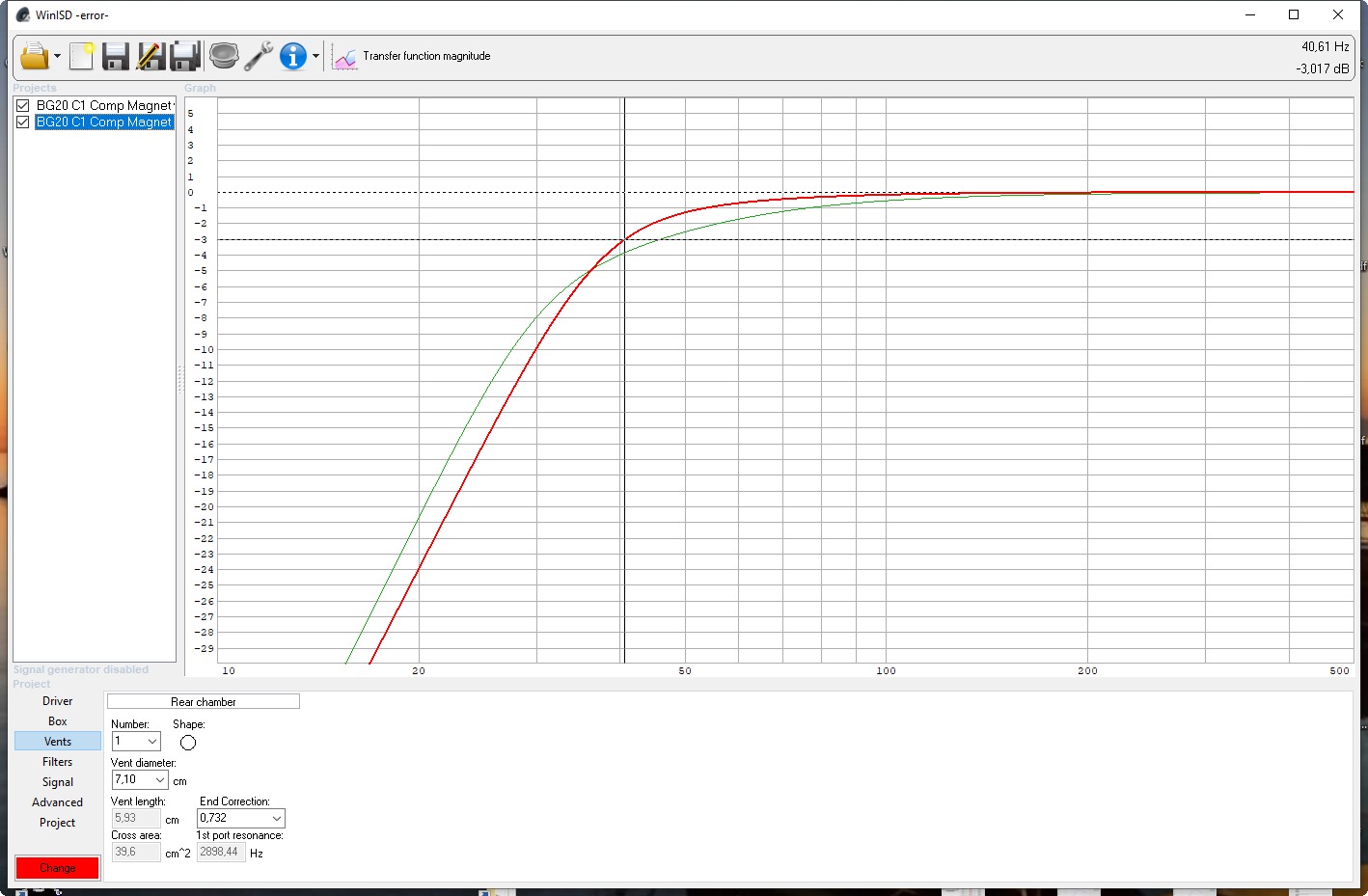1368x896 pixels.
Task: Switch to the Driver tab
Action: [x=58, y=701]
